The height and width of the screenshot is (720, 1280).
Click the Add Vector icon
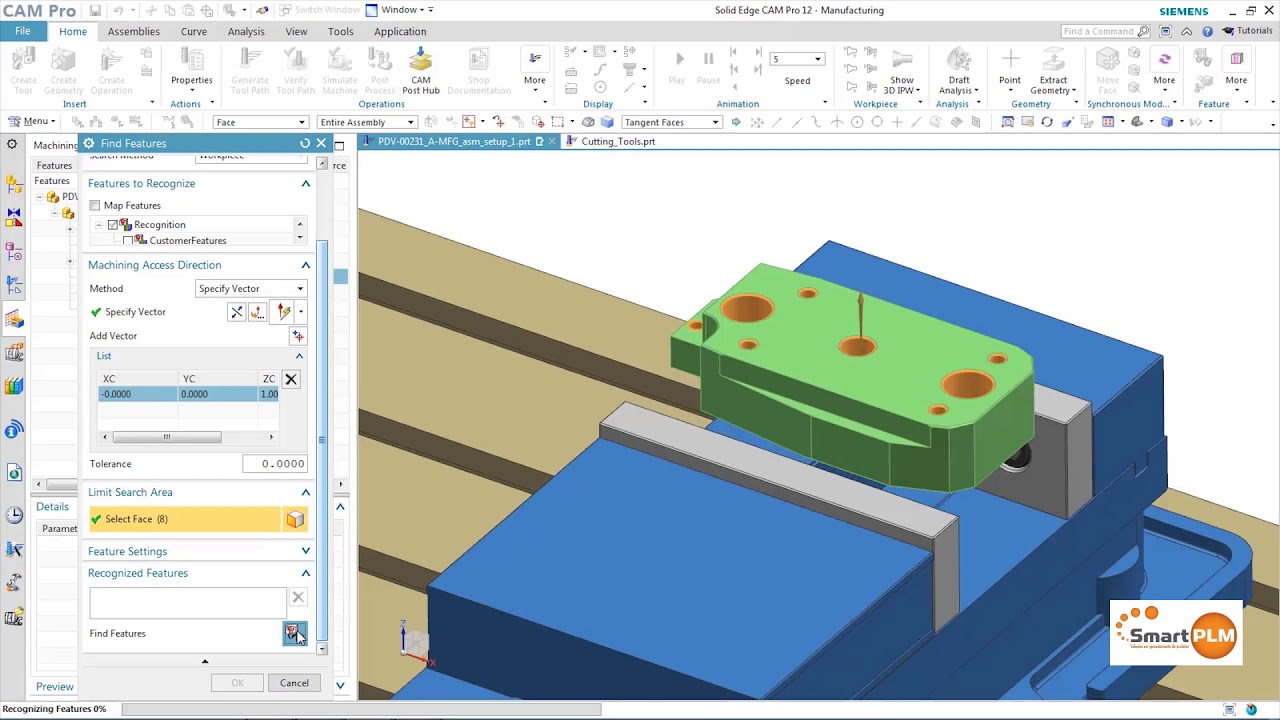point(297,336)
